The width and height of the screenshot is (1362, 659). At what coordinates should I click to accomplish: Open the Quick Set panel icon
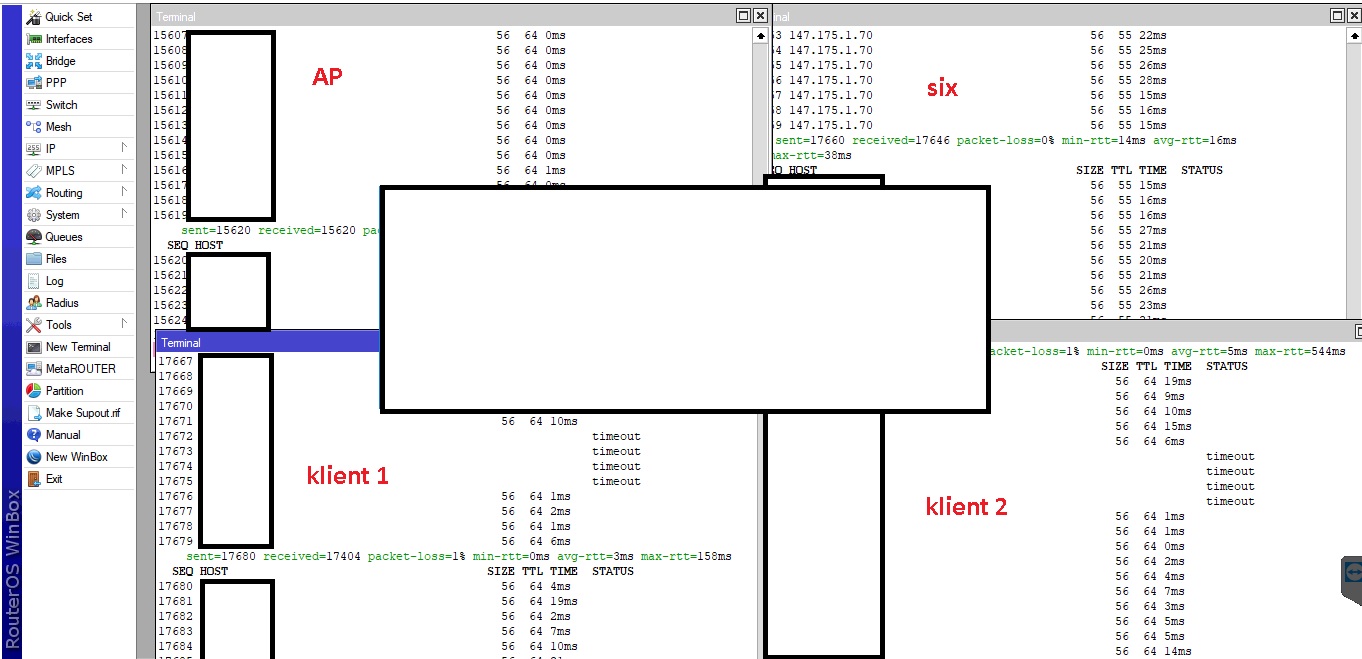[x=33, y=17]
